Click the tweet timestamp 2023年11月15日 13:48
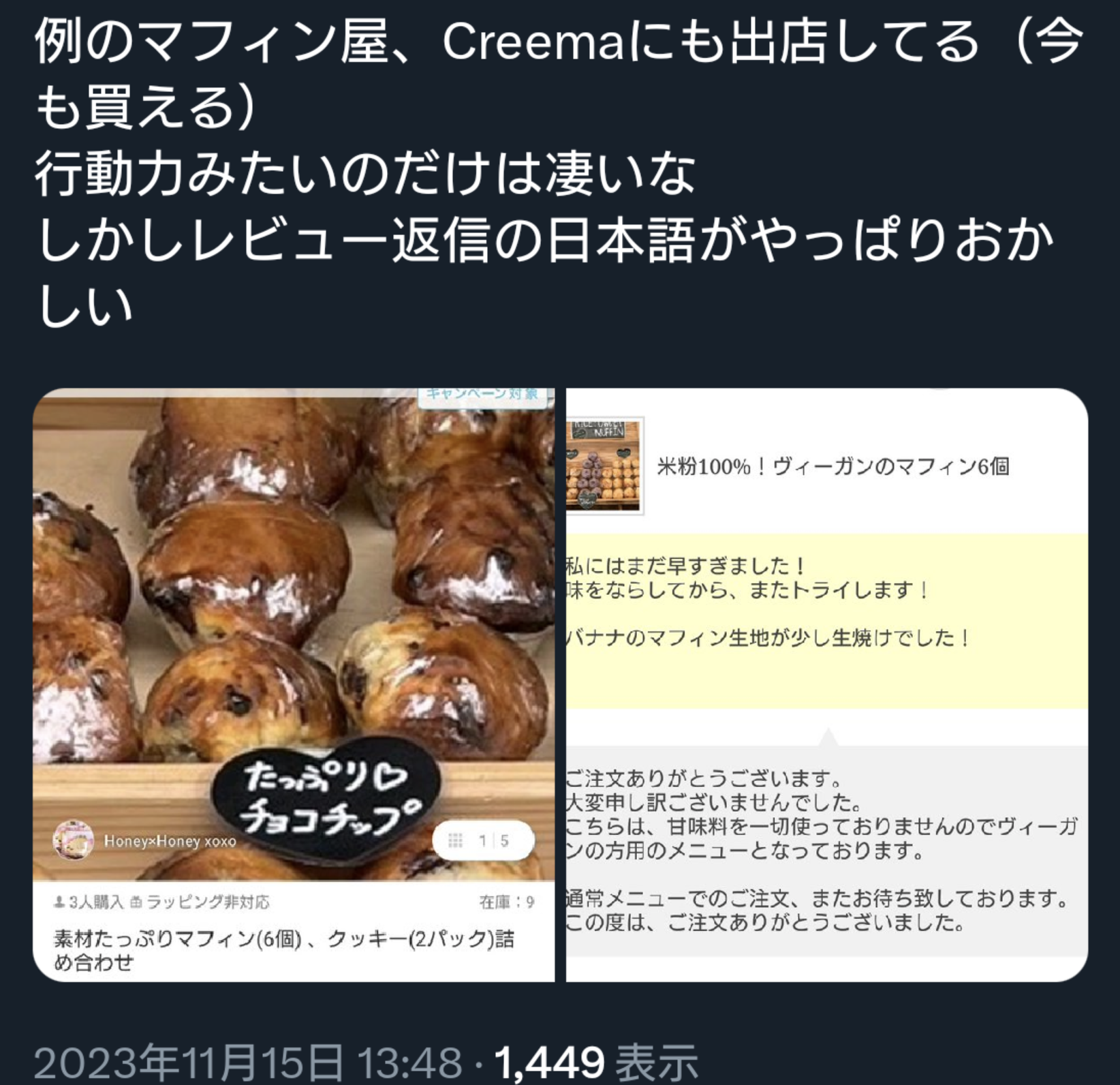Screen dimensions: 1120x1085 coord(248,1063)
